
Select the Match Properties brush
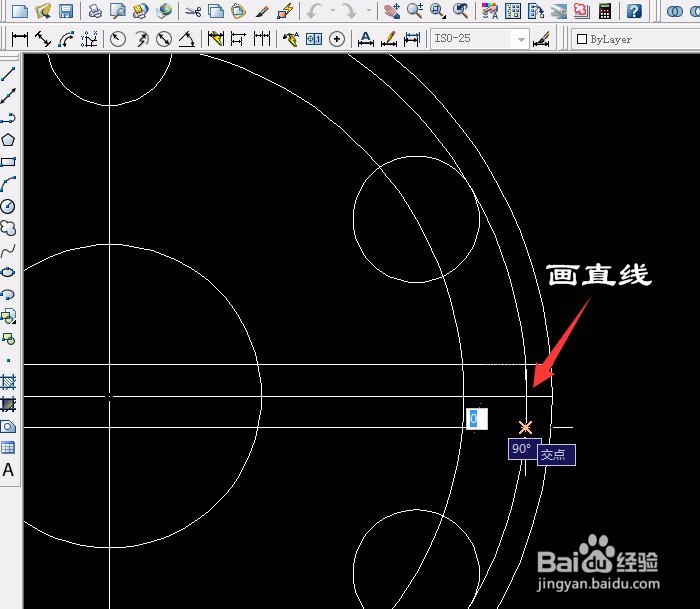coord(262,11)
